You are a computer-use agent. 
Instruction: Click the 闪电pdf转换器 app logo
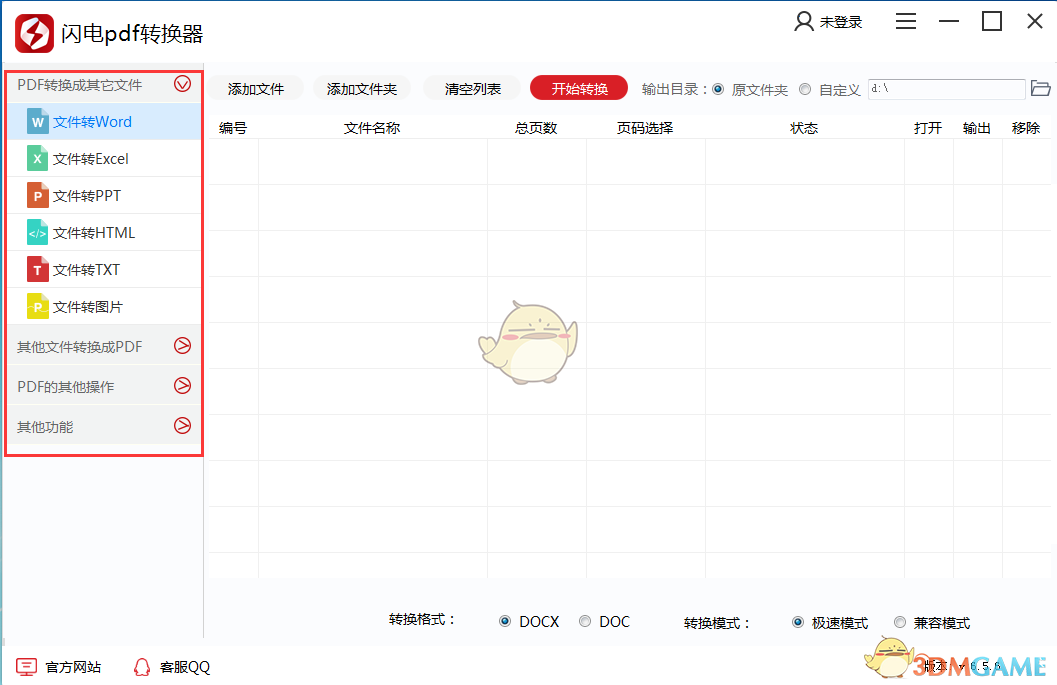[35, 31]
